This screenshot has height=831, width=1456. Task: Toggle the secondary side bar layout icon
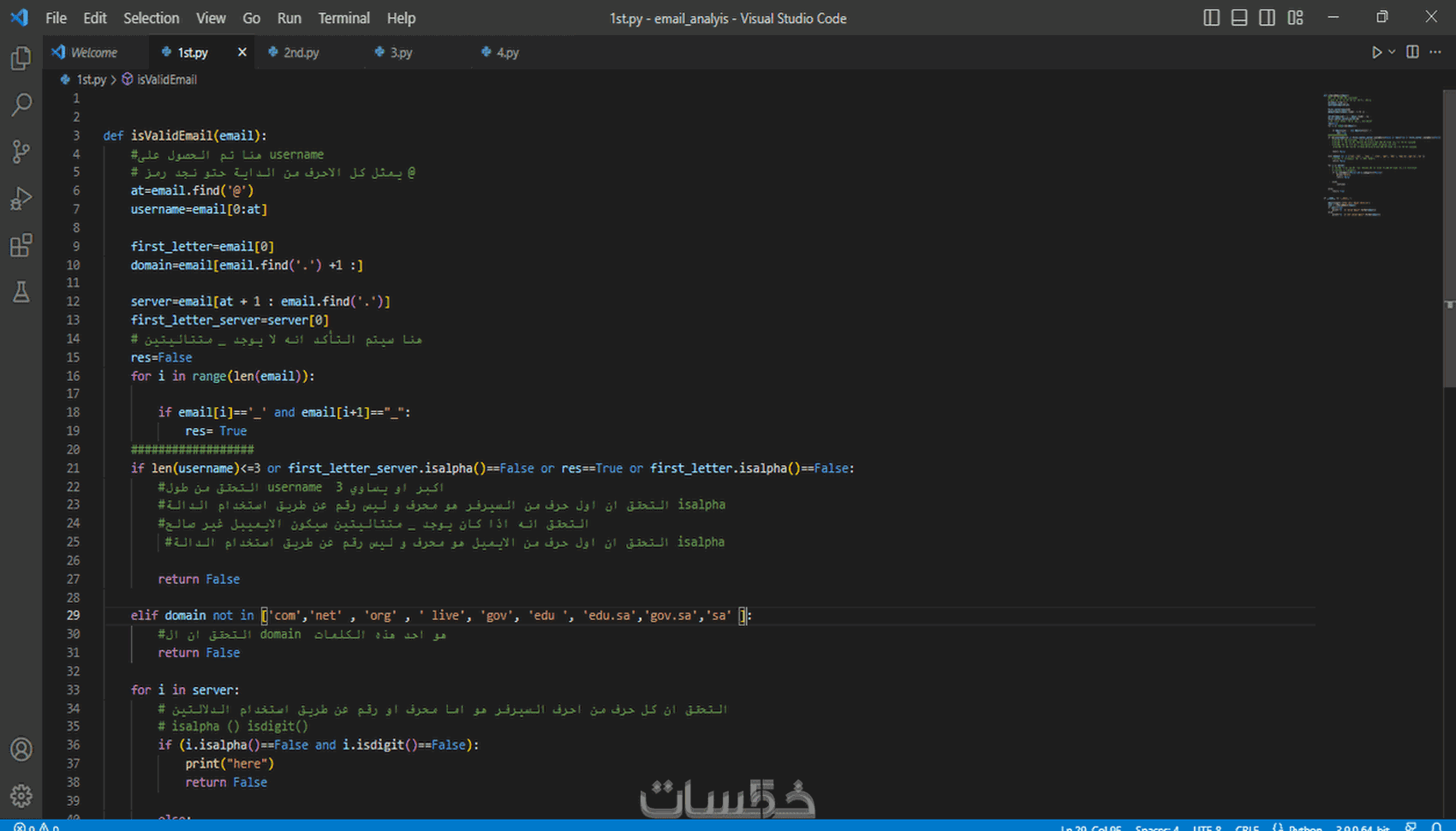1267,18
